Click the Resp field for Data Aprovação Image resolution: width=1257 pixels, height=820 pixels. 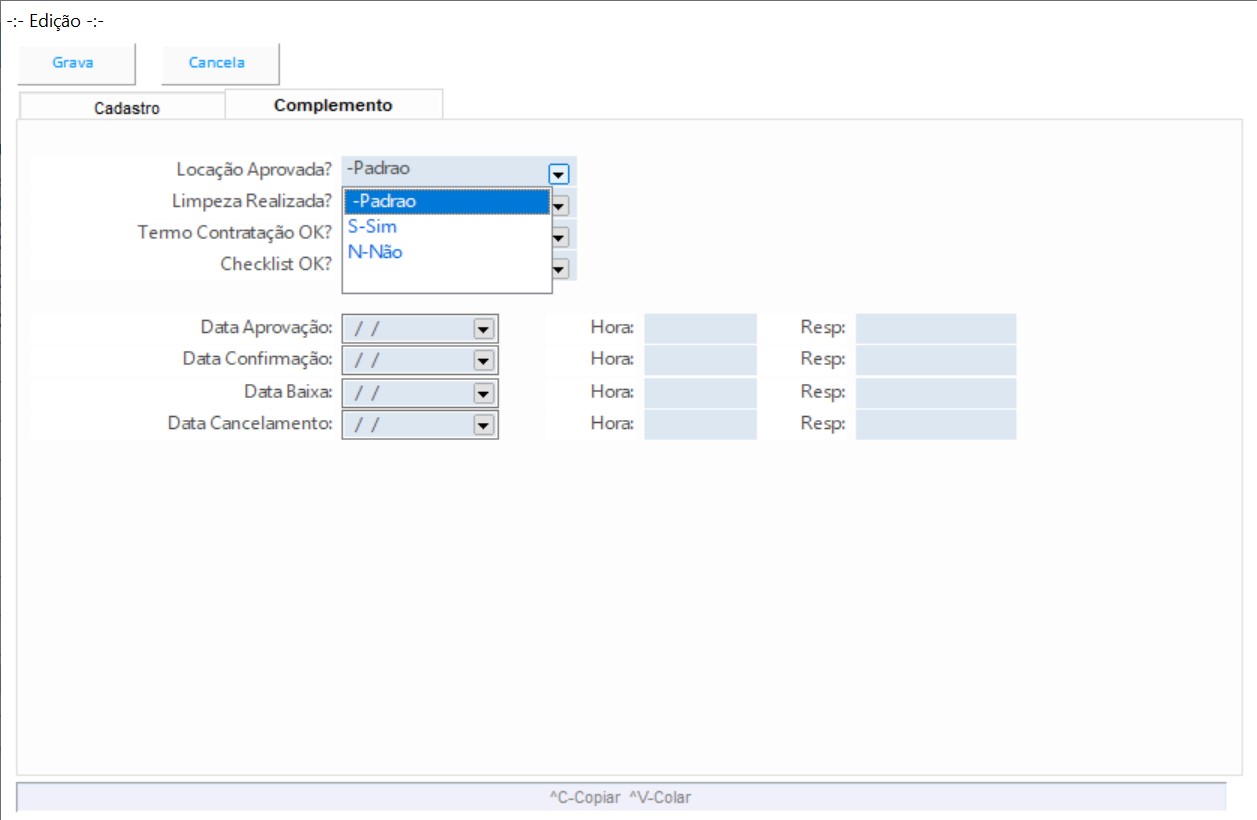935,328
